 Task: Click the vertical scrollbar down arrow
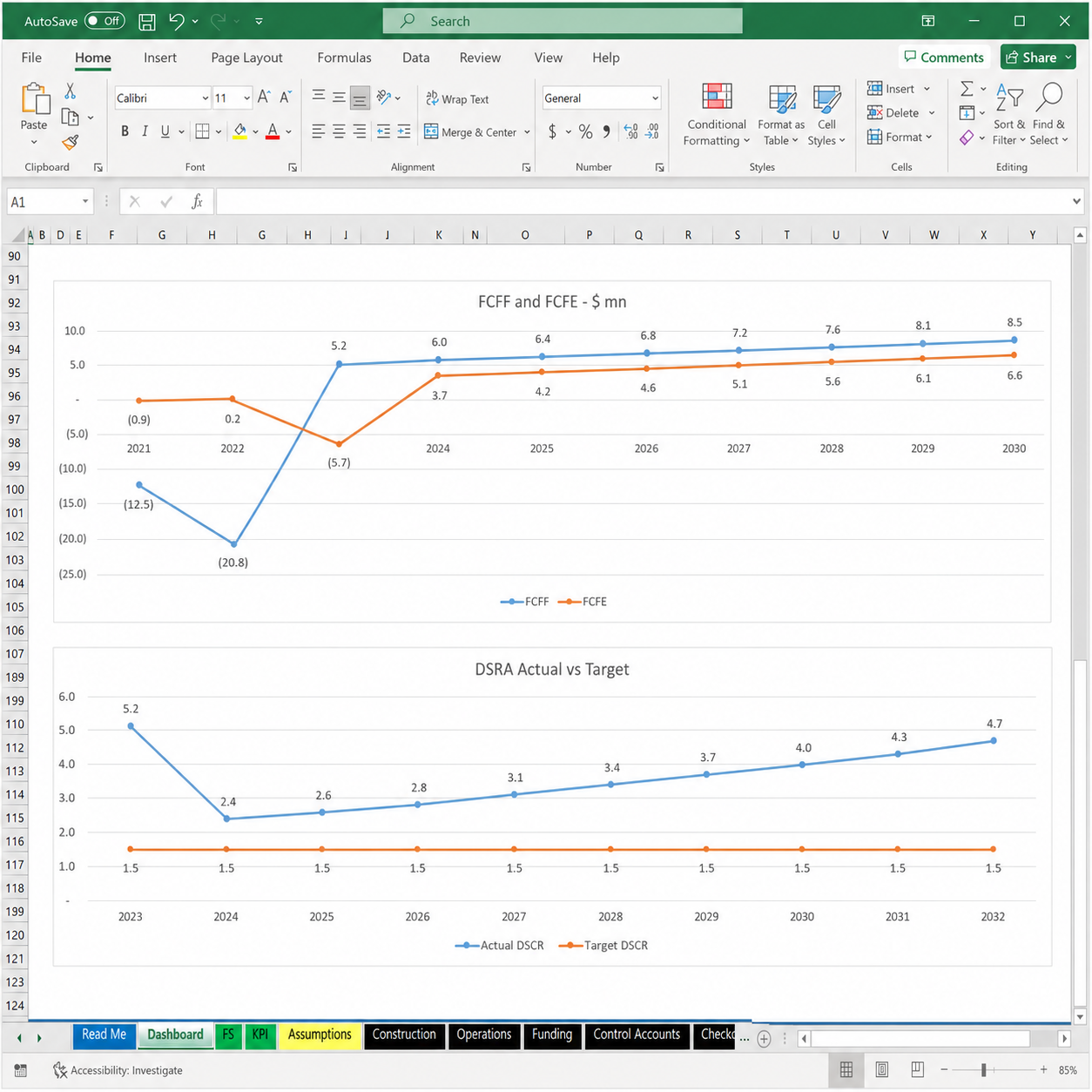pos(1080,1016)
